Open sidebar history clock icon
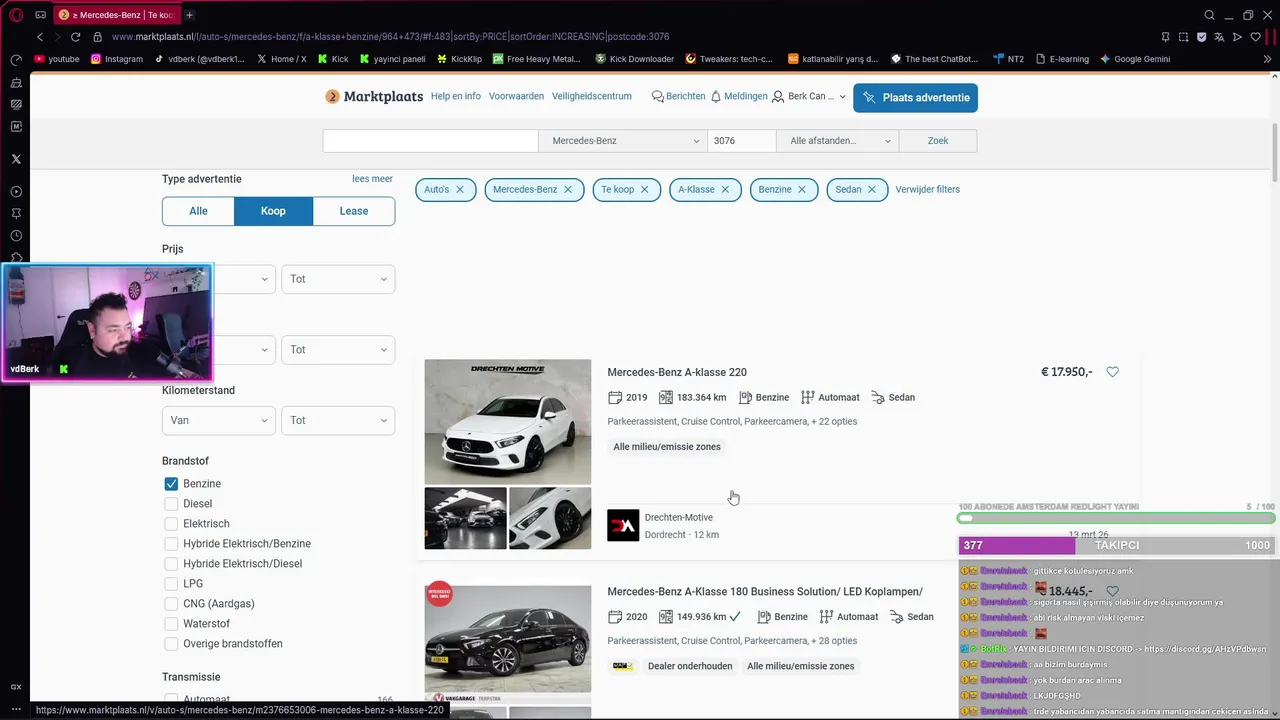The image size is (1280, 720). click(16, 236)
